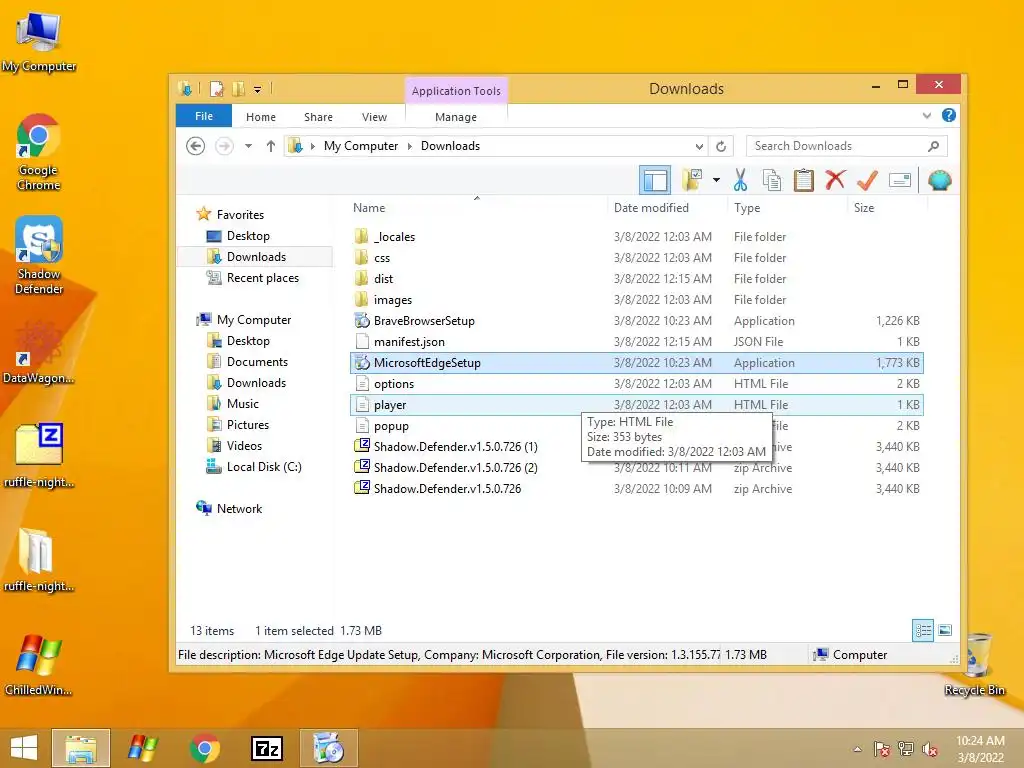Click the folder options toolbar icon
The height and width of the screenshot is (768, 1024).
692,180
